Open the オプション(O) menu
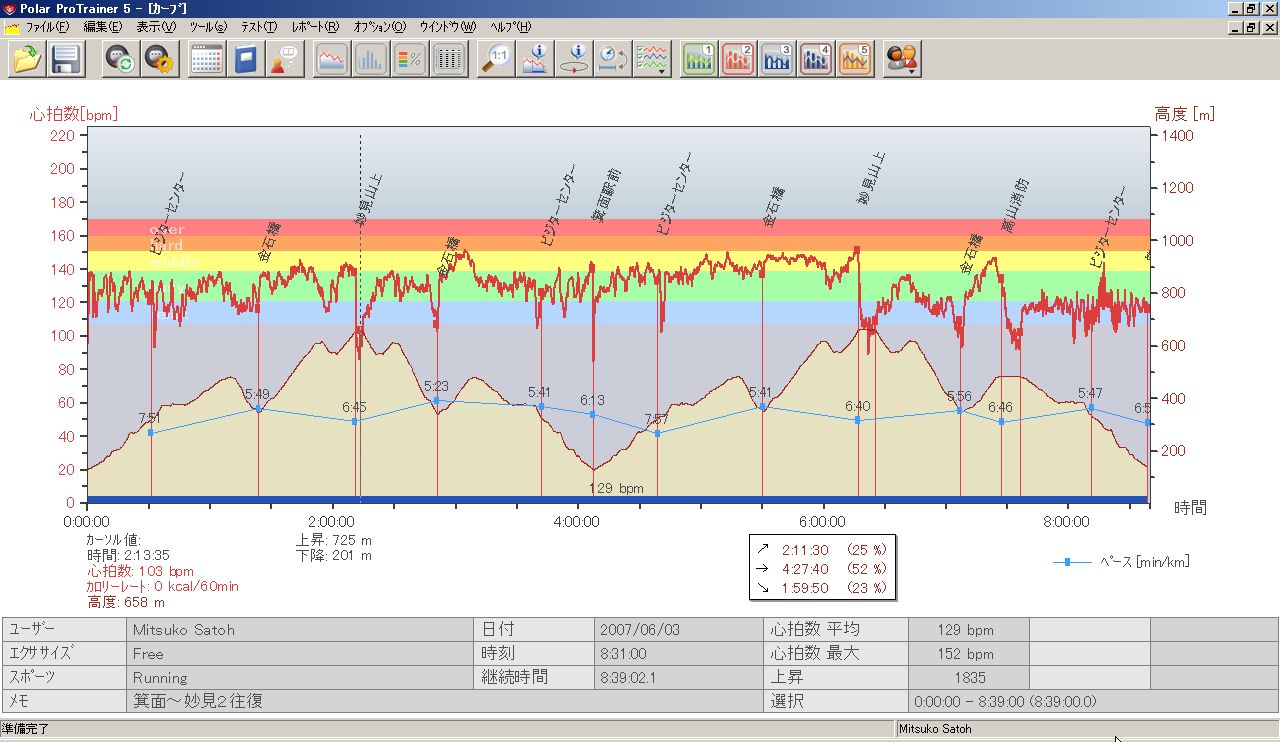This screenshot has width=1280, height=742. tap(380, 27)
